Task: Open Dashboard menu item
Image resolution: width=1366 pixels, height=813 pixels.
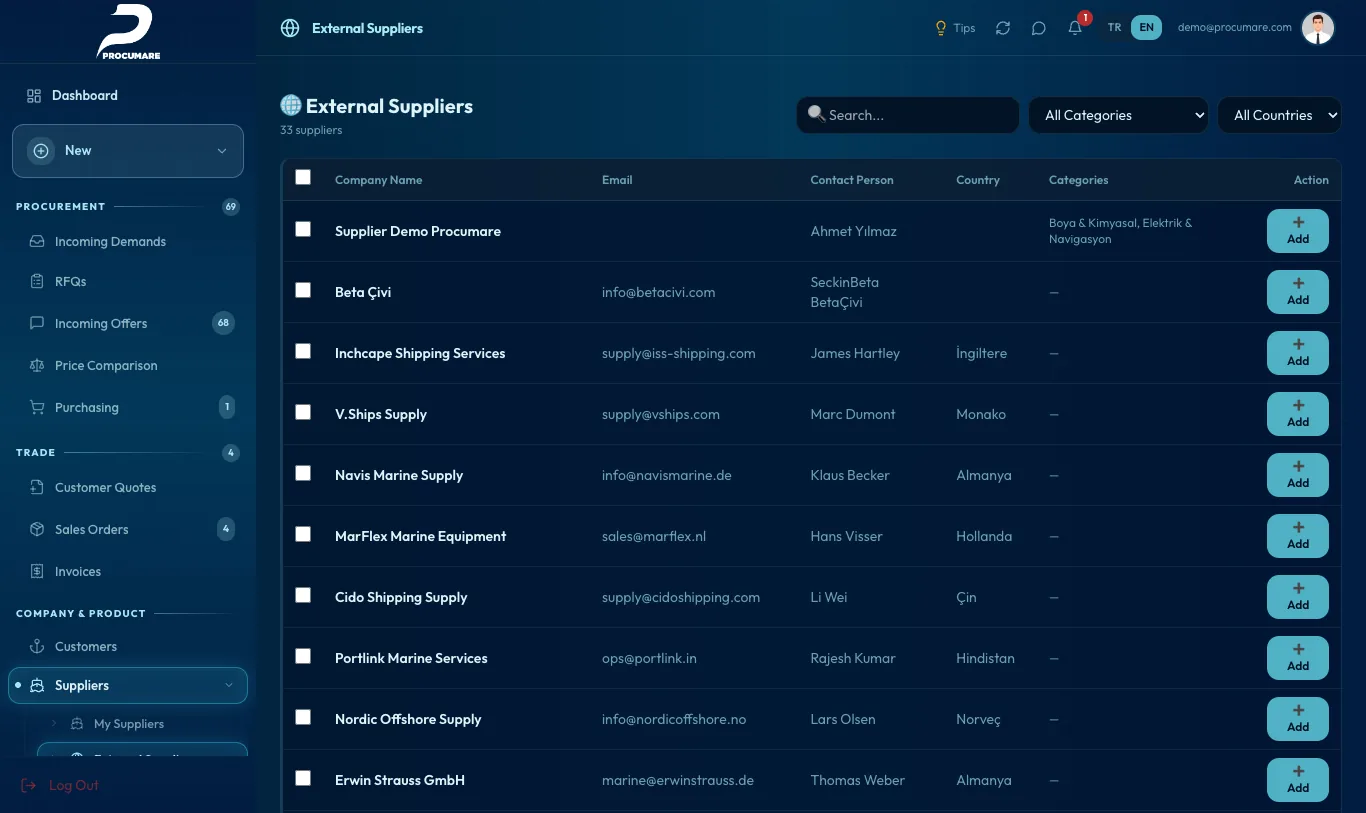Action: pos(128,95)
